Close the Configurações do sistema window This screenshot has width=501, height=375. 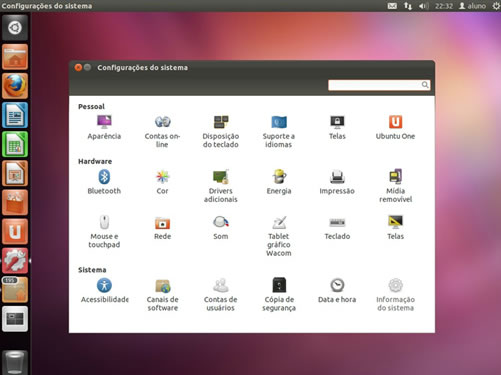[x=78, y=67]
